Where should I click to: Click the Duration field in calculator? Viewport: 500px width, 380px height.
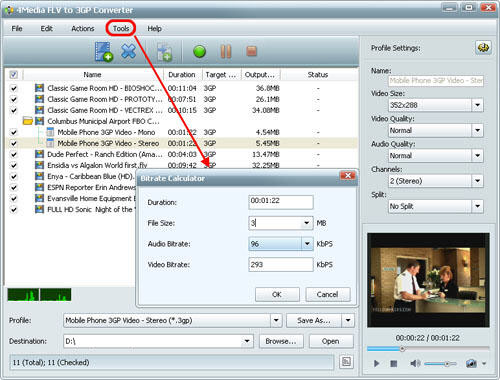281,202
